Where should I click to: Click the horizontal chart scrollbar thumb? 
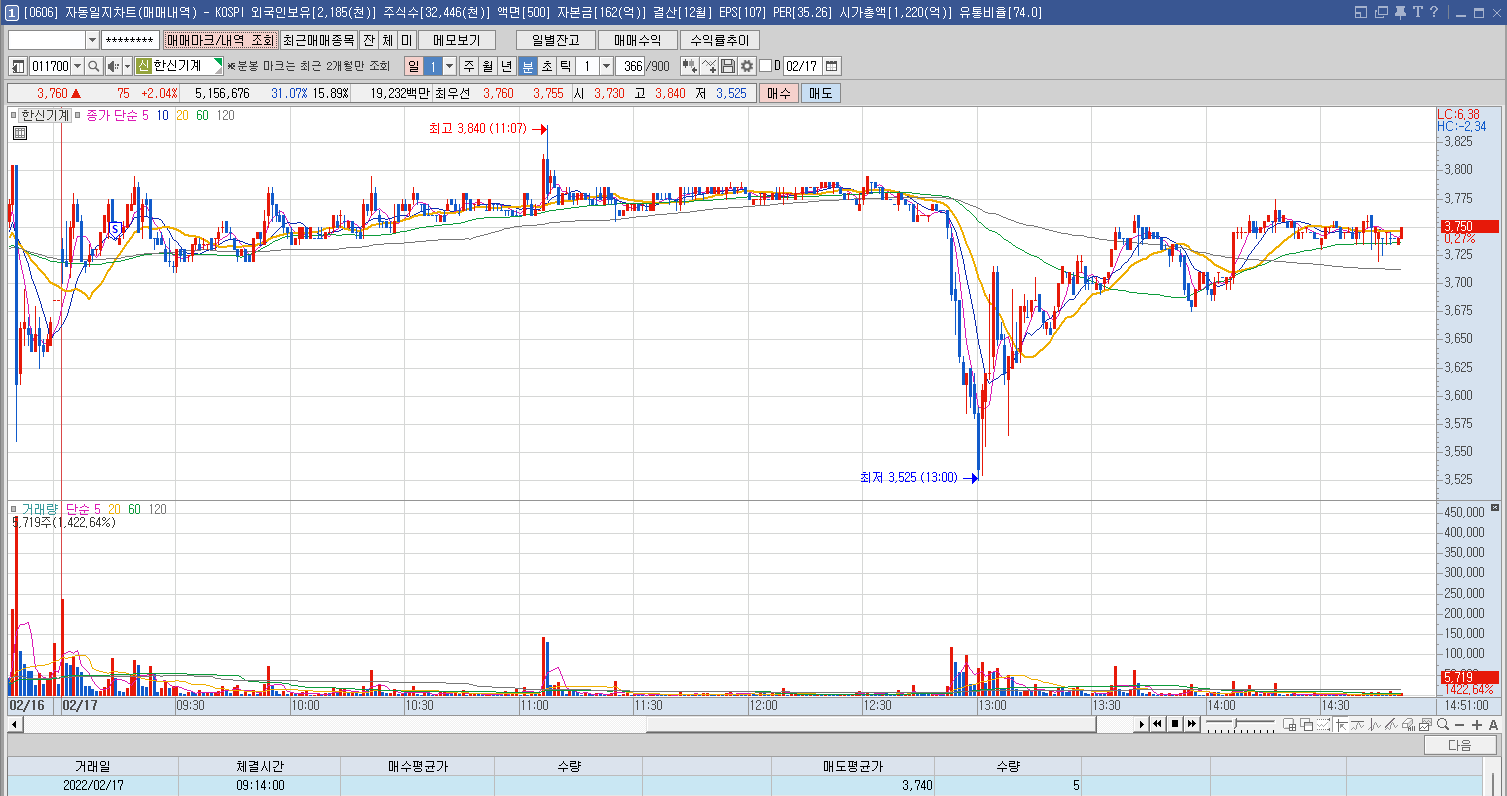tap(871, 724)
